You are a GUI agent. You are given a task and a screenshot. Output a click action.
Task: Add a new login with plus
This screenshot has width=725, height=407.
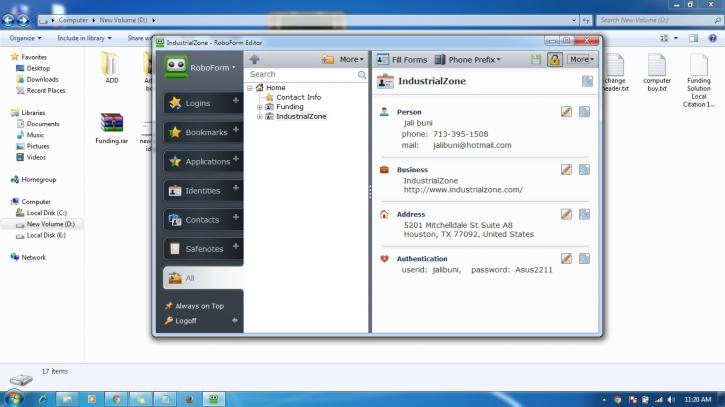coord(236,100)
